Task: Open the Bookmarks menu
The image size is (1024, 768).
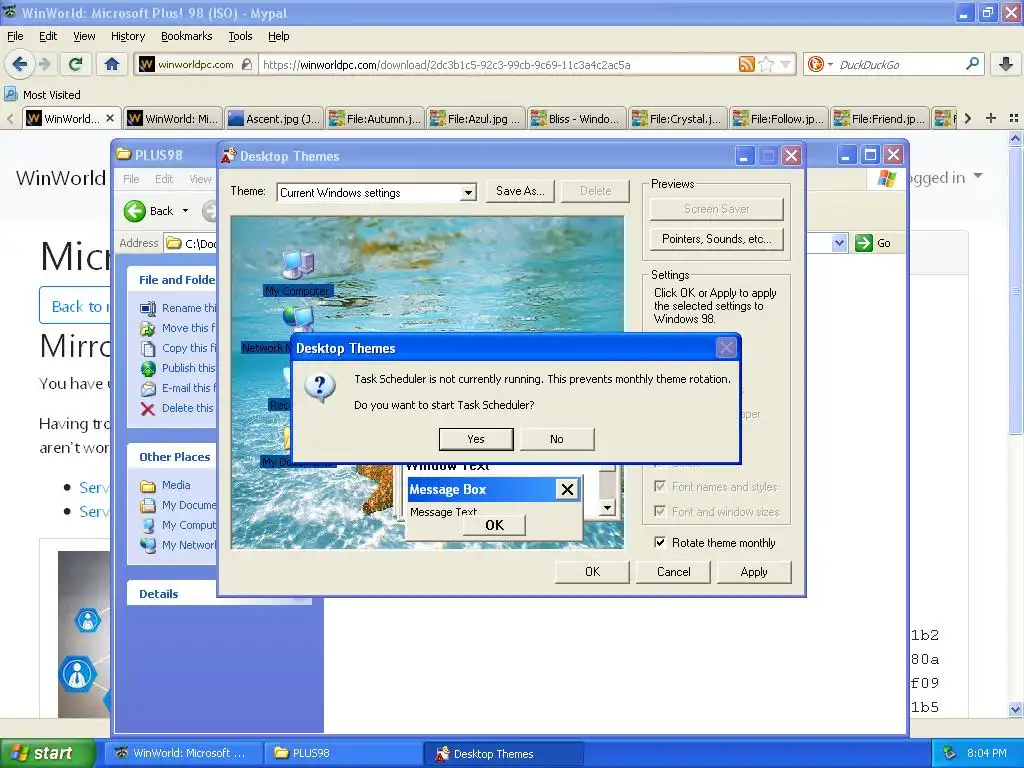Action: (x=186, y=36)
